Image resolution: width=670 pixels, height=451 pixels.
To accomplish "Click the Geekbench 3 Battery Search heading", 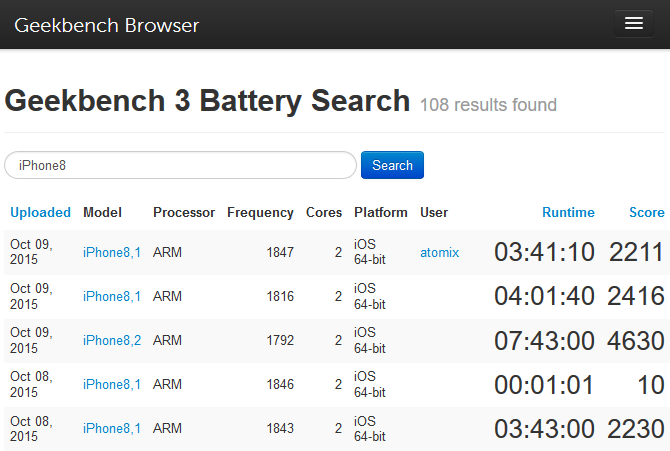I will click(x=207, y=101).
